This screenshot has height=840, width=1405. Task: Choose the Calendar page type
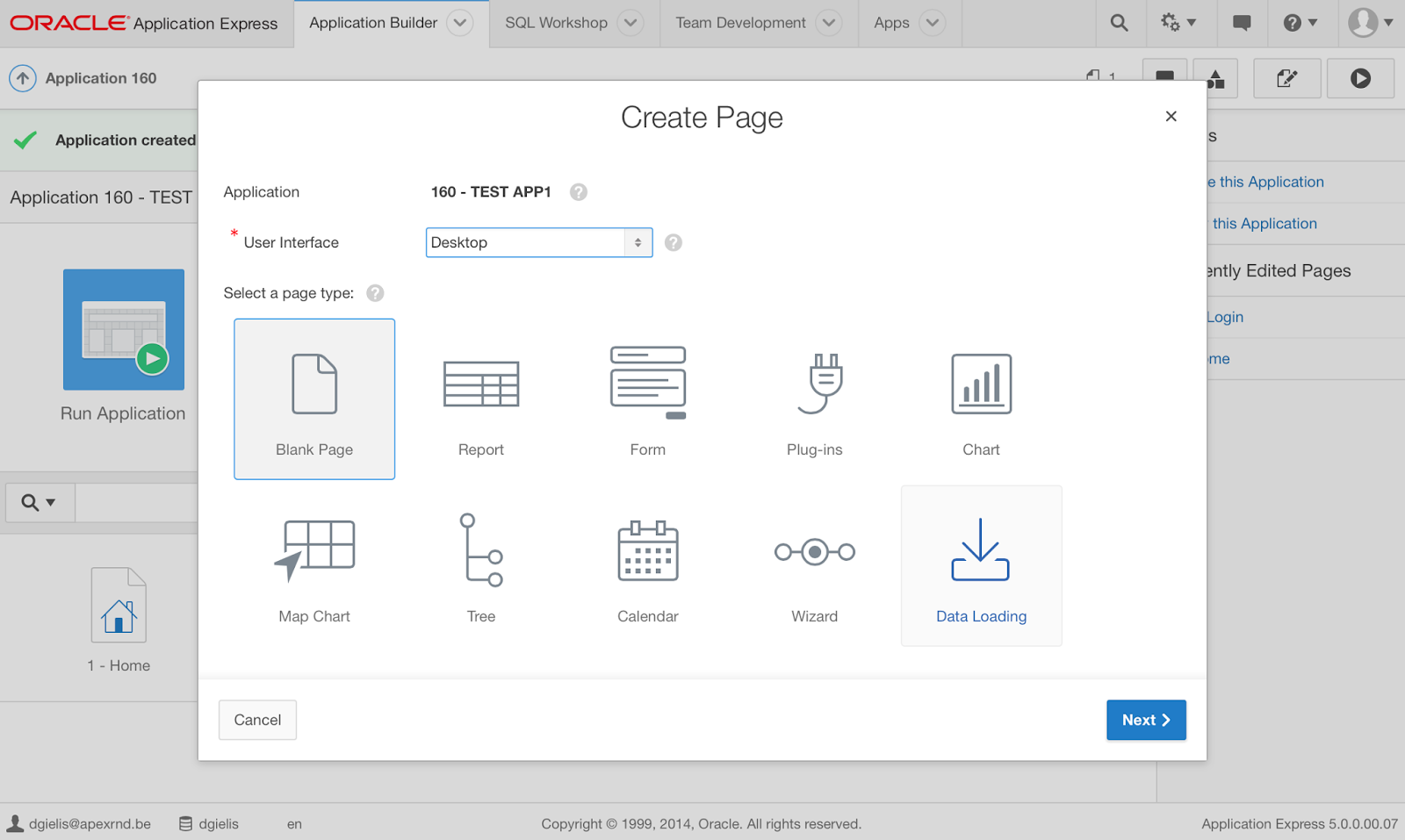point(648,566)
